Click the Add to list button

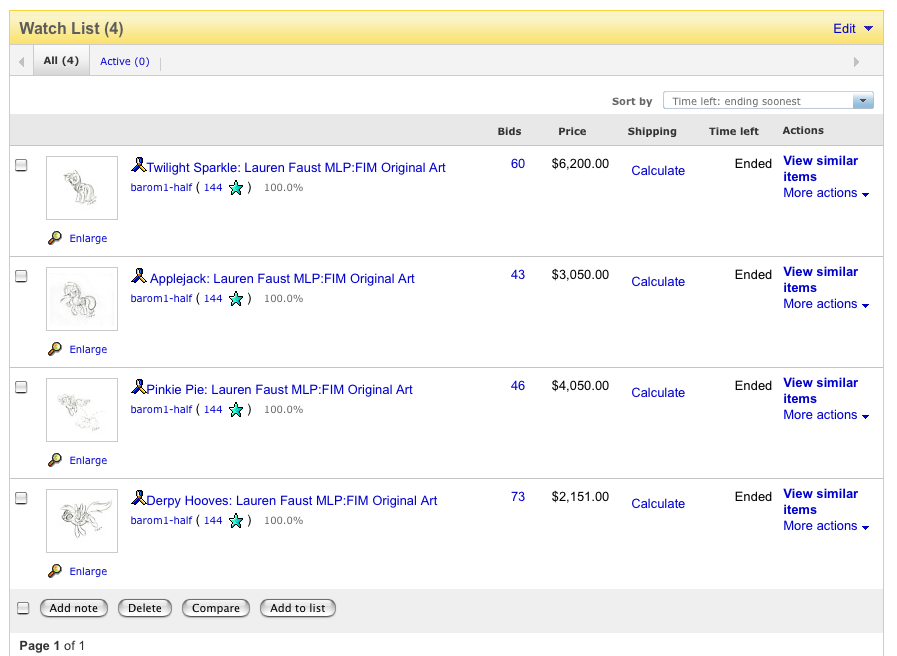point(297,608)
